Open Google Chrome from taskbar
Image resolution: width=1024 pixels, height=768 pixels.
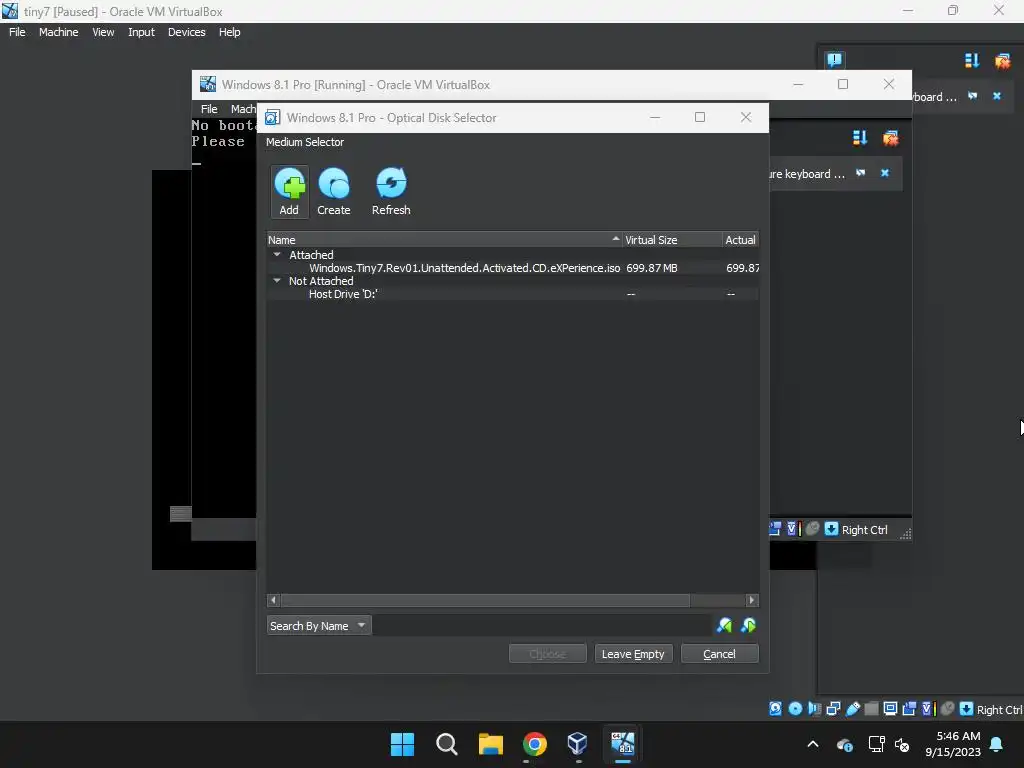534,744
